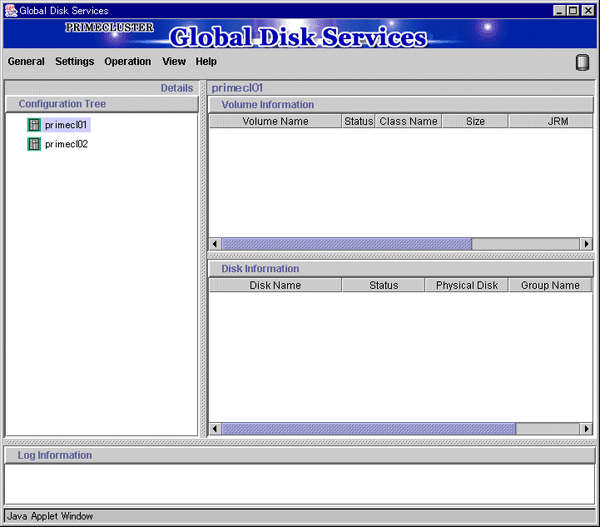Screen dimensions: 600x527
Task: Click the Disk Information panel header
Action: coord(401,269)
